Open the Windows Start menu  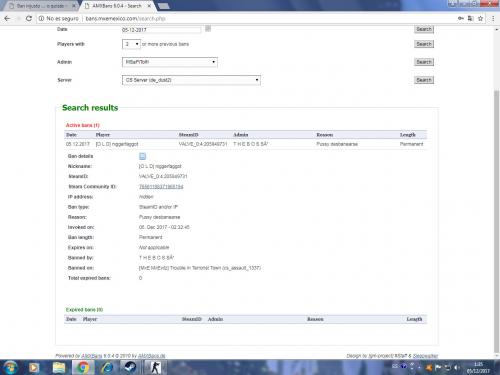click(x=10, y=367)
